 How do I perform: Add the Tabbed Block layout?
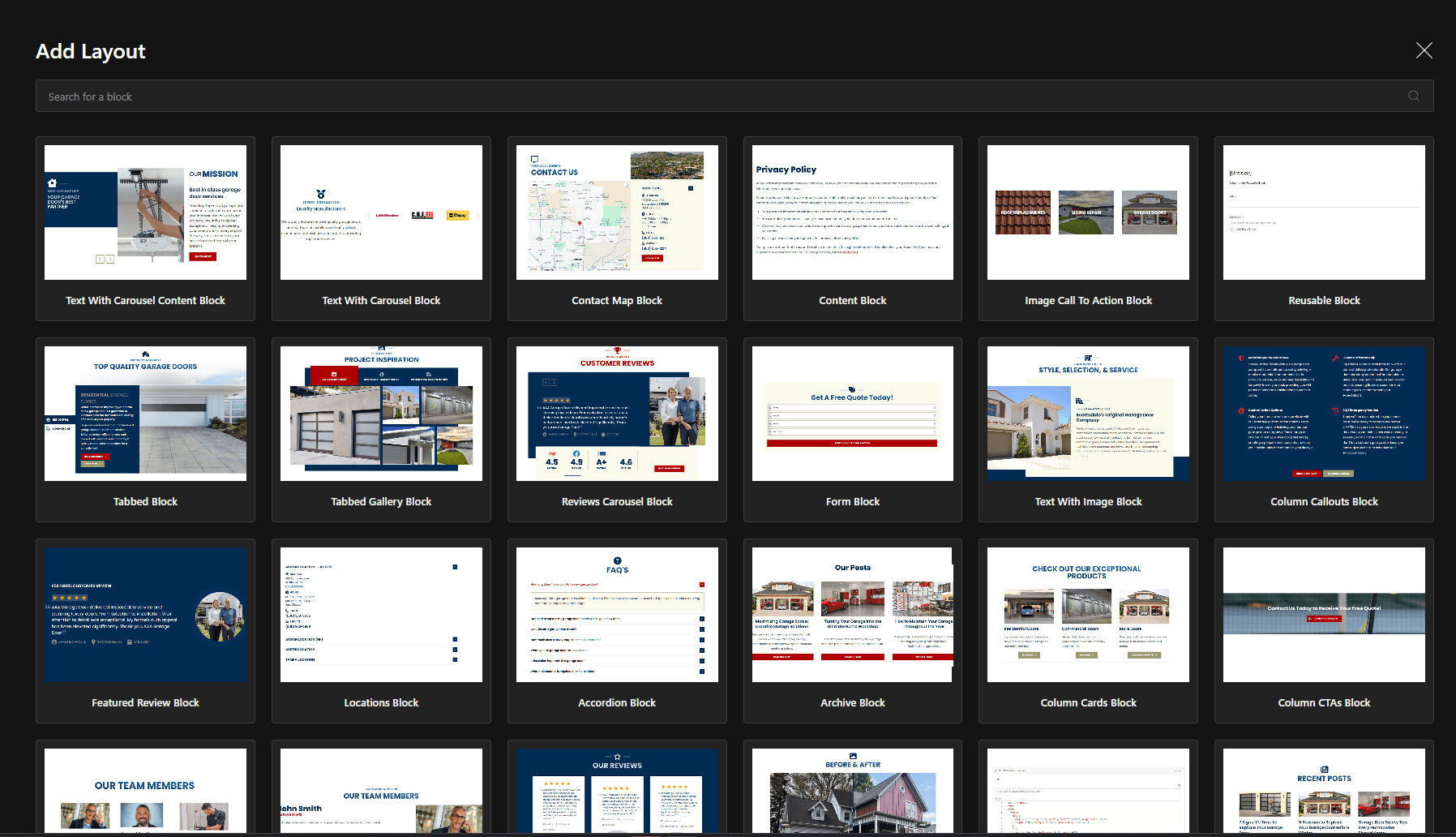[145, 430]
